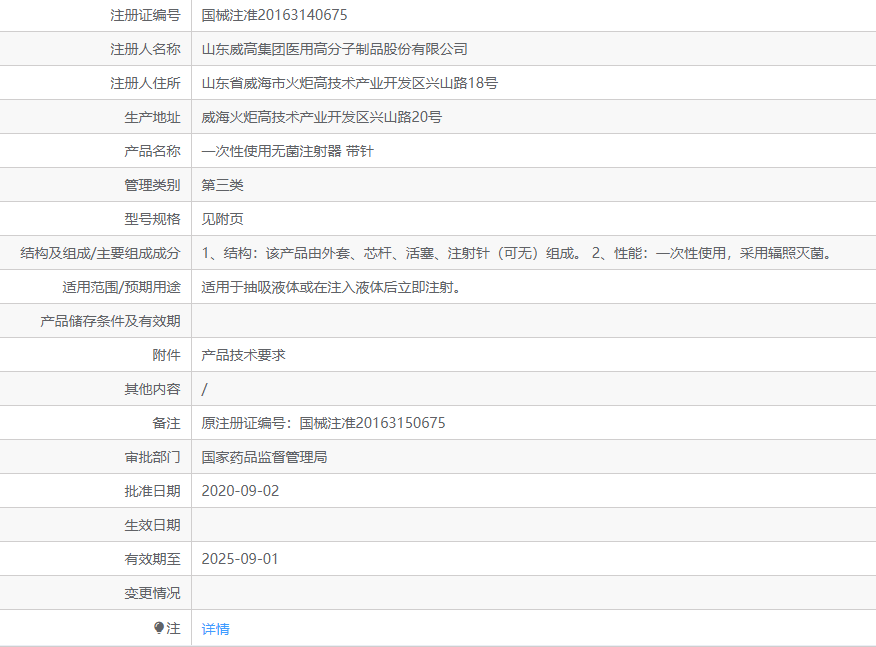Click the 注册人住所 label
The width and height of the screenshot is (876, 647).
coord(145,83)
